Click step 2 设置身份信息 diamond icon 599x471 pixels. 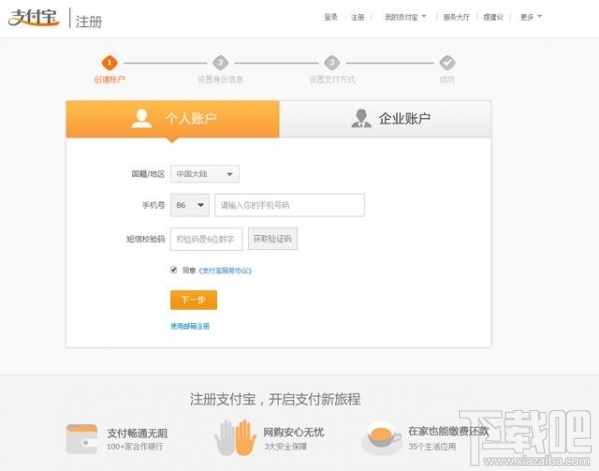point(220,63)
